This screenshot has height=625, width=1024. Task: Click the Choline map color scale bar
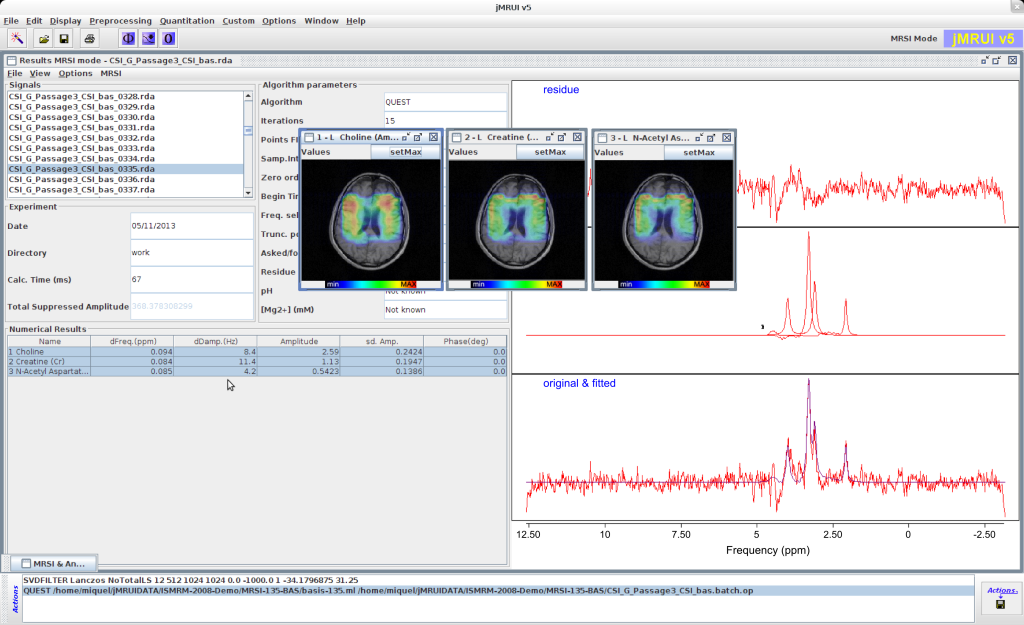(x=371, y=284)
